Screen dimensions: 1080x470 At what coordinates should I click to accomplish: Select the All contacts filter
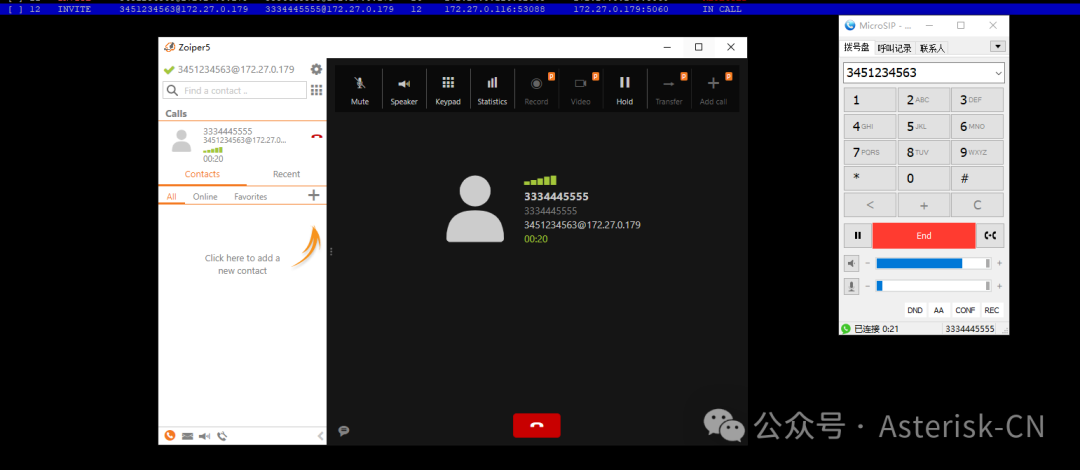pos(172,196)
